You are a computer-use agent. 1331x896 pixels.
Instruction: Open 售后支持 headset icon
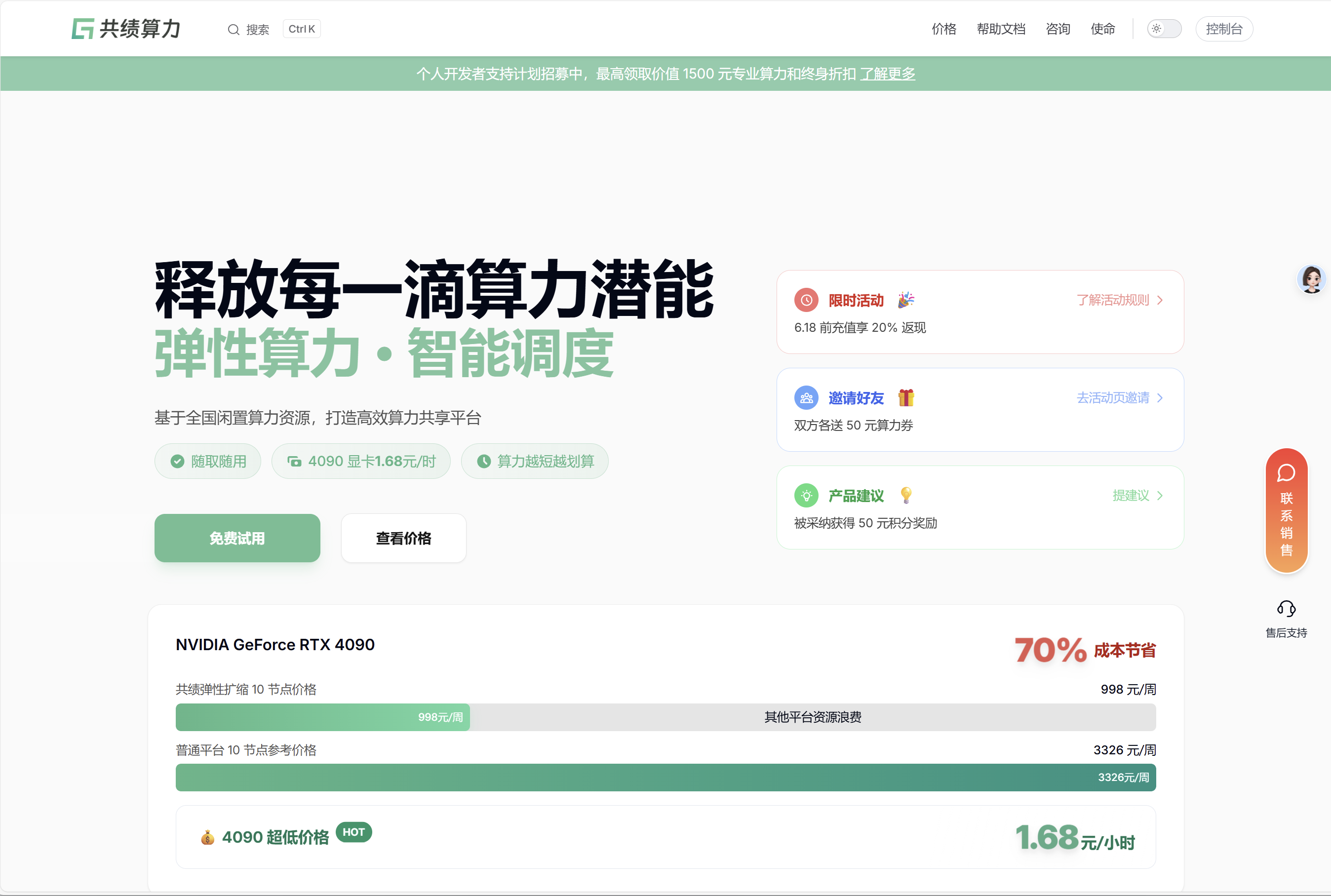[x=1286, y=609]
